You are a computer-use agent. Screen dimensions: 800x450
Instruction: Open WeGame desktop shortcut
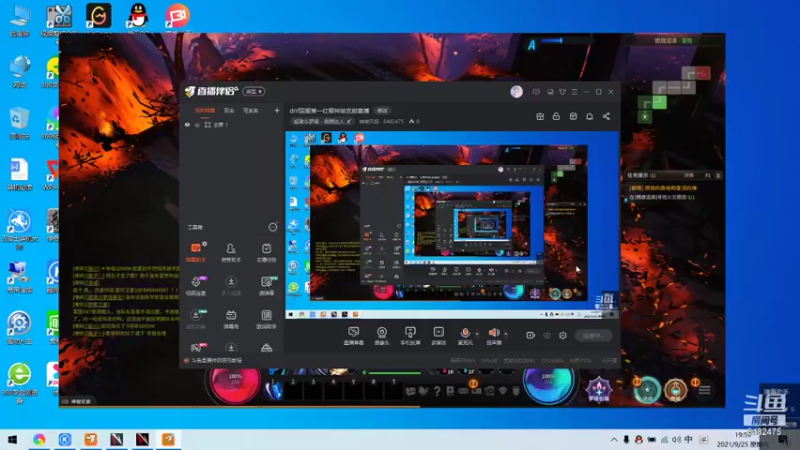coord(98,18)
